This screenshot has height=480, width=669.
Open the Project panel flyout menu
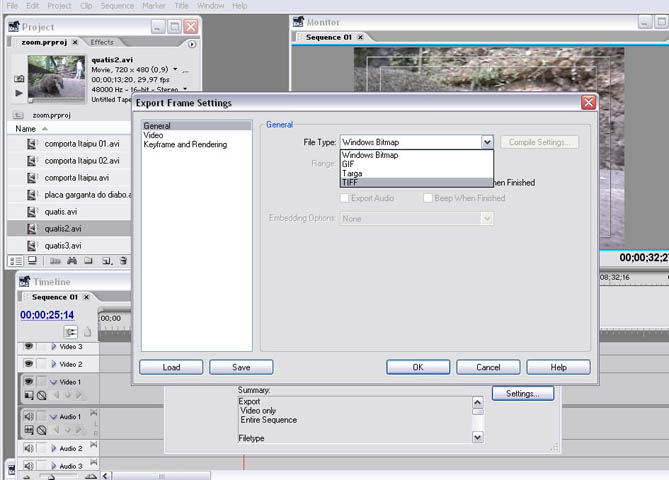[192, 43]
